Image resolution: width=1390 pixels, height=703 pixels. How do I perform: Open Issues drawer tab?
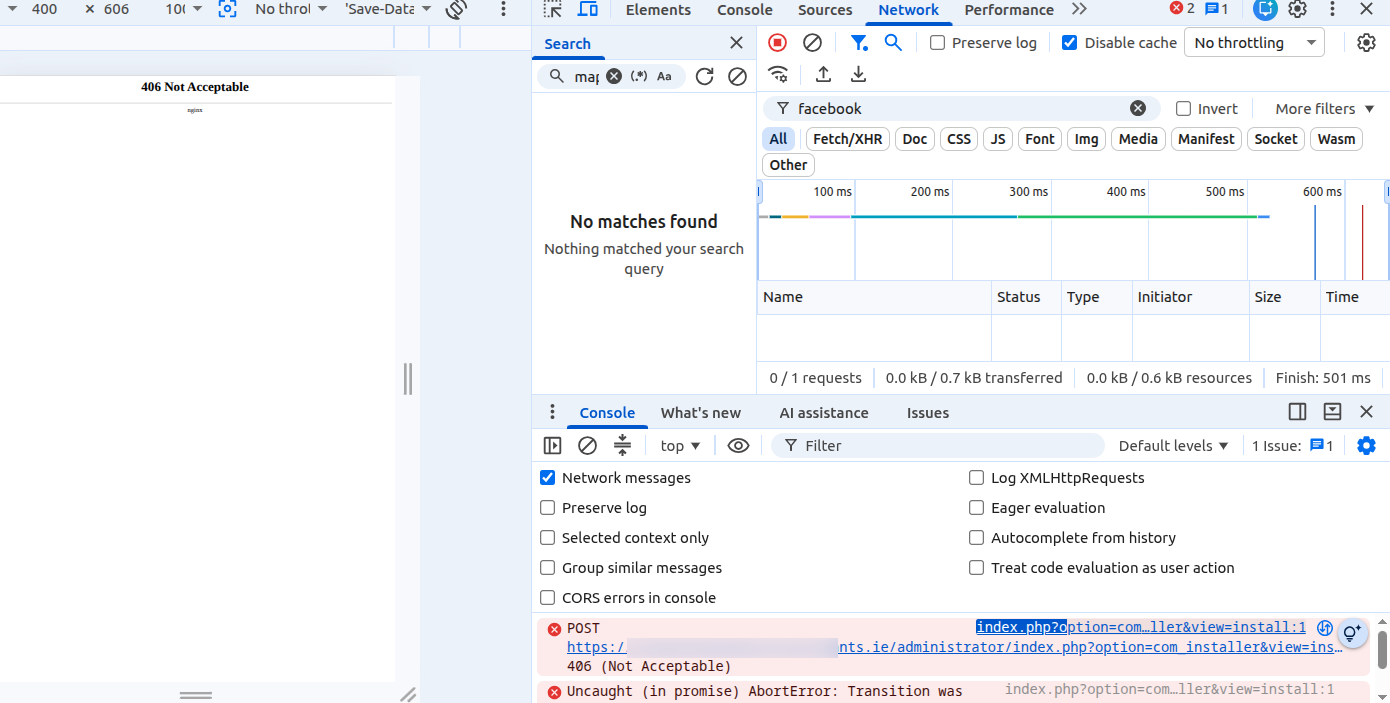coord(928,413)
